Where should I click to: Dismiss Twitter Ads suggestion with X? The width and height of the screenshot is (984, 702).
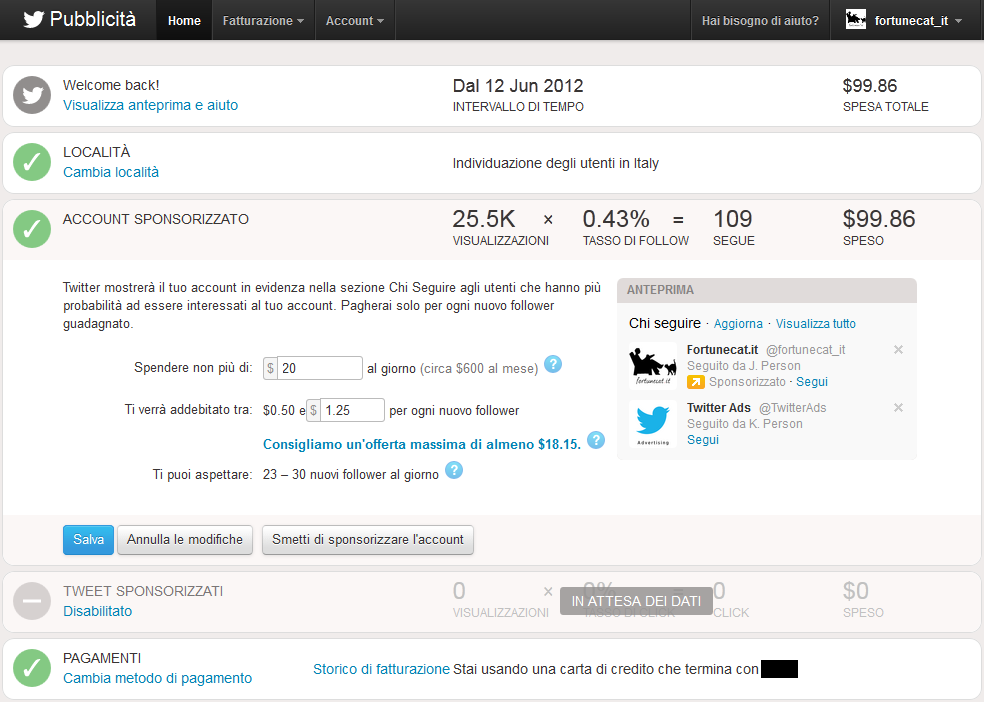coord(899,408)
